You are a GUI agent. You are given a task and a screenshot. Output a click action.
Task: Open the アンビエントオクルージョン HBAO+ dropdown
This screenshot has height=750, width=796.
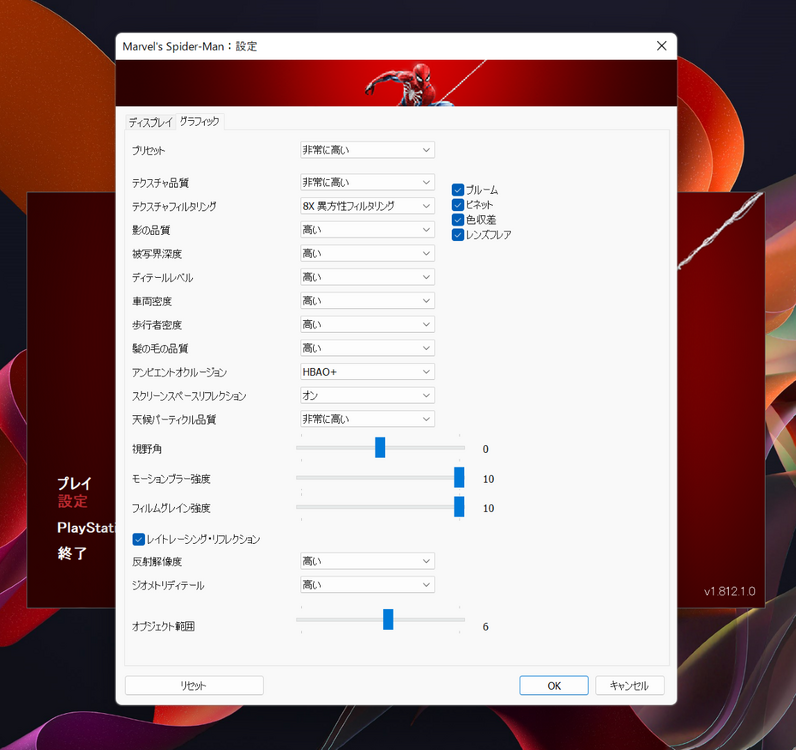(367, 372)
